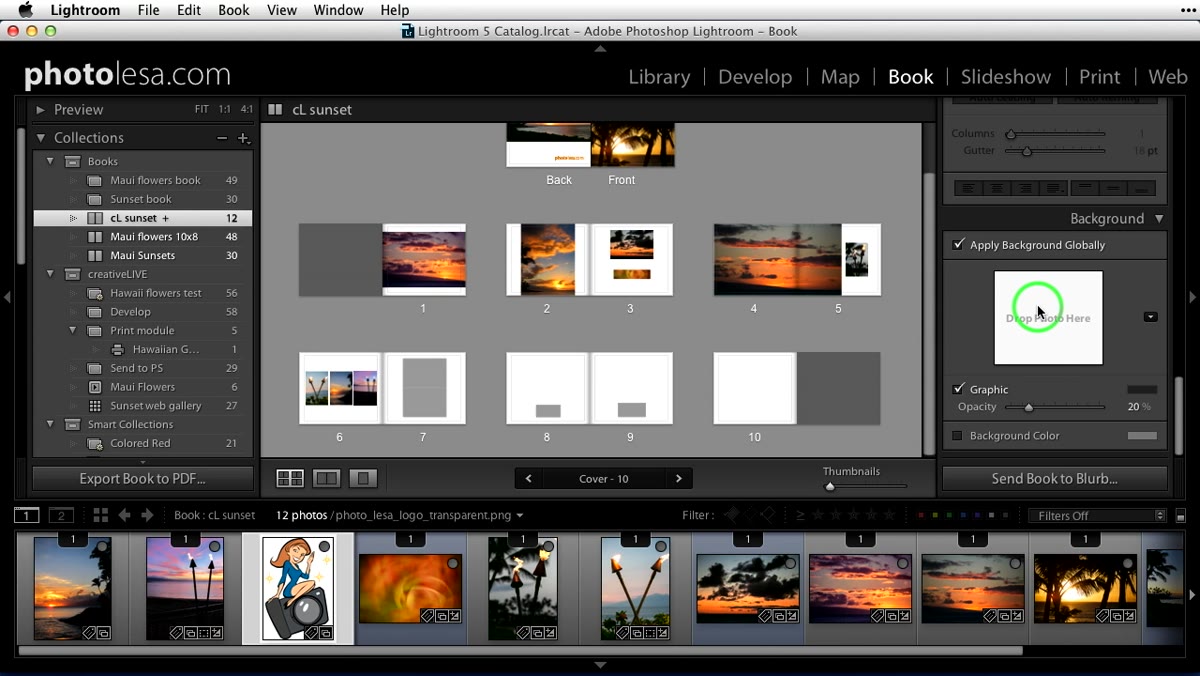The image size is (1200, 676).
Task: Adjust the Gutter slider
Action: pos(1055,151)
